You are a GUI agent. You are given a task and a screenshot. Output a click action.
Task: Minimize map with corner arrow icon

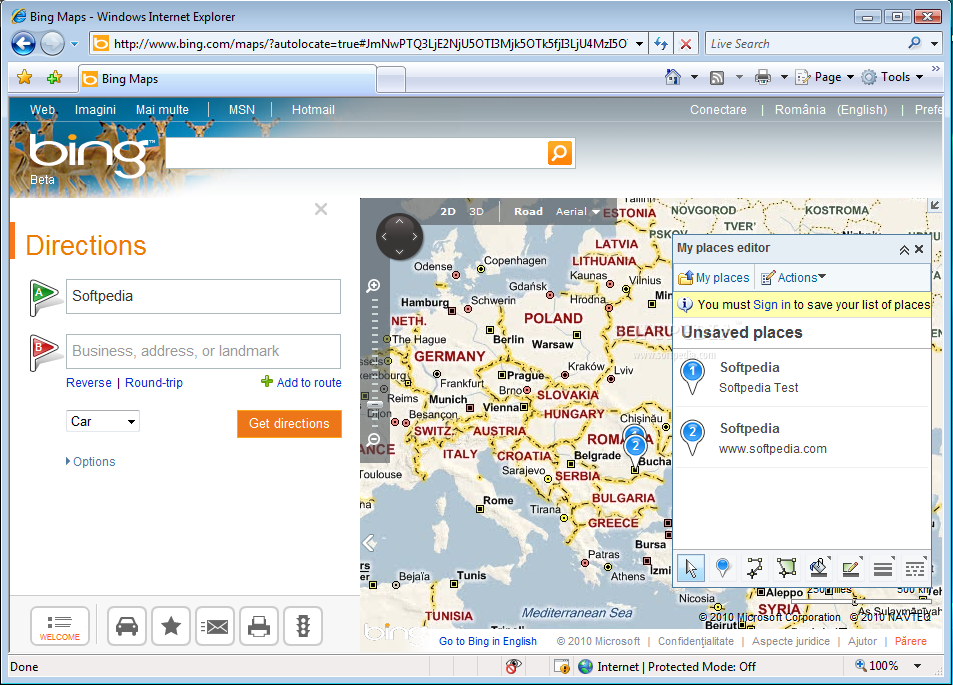coord(935,205)
